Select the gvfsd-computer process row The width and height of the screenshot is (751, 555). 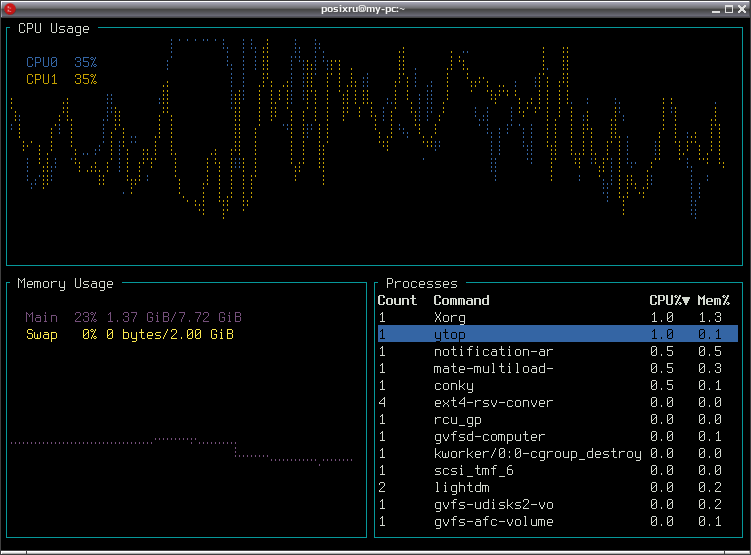[x=558, y=436]
